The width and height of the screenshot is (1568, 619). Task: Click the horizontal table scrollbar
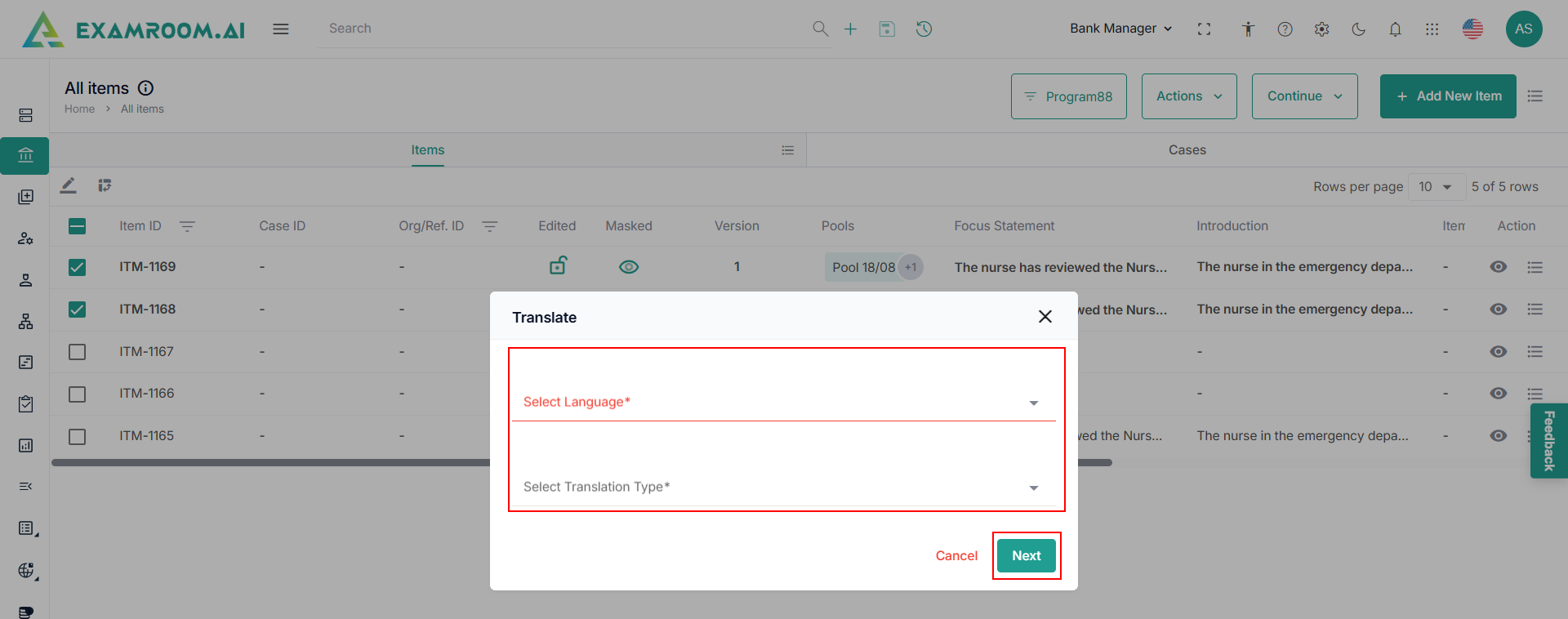(x=269, y=462)
